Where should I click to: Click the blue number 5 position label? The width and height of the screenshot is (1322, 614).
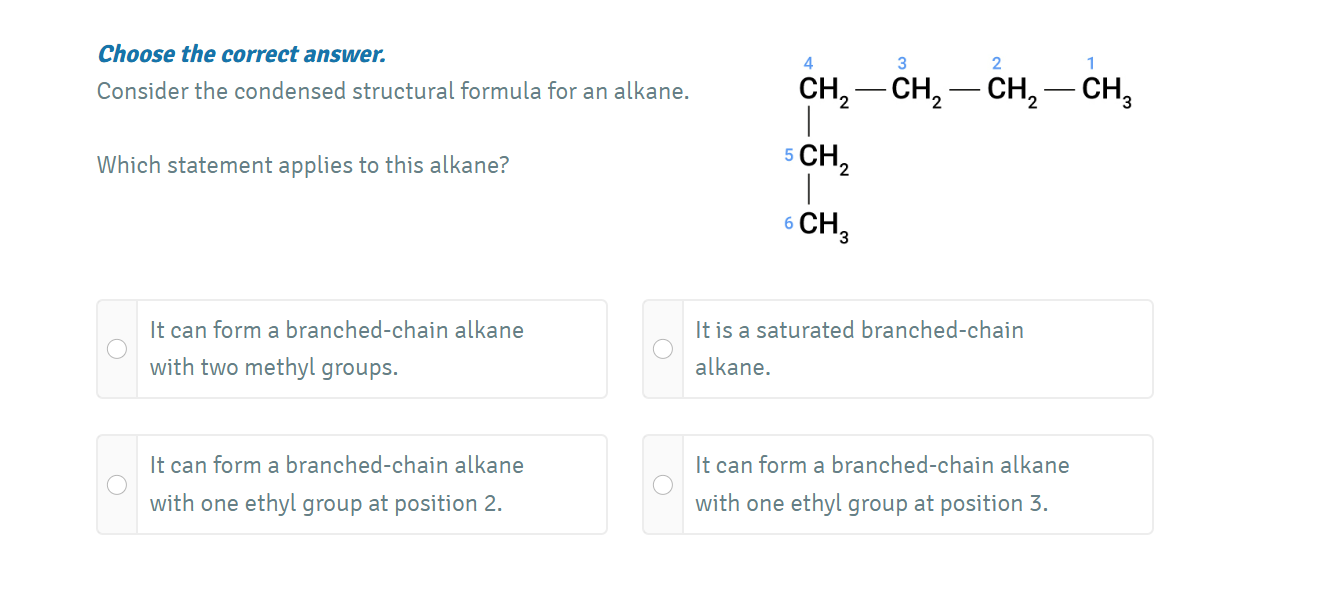click(789, 155)
